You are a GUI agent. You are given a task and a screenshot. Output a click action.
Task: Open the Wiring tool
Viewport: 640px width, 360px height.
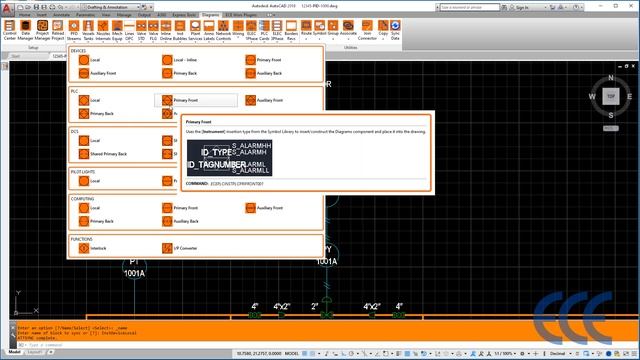point(238,29)
